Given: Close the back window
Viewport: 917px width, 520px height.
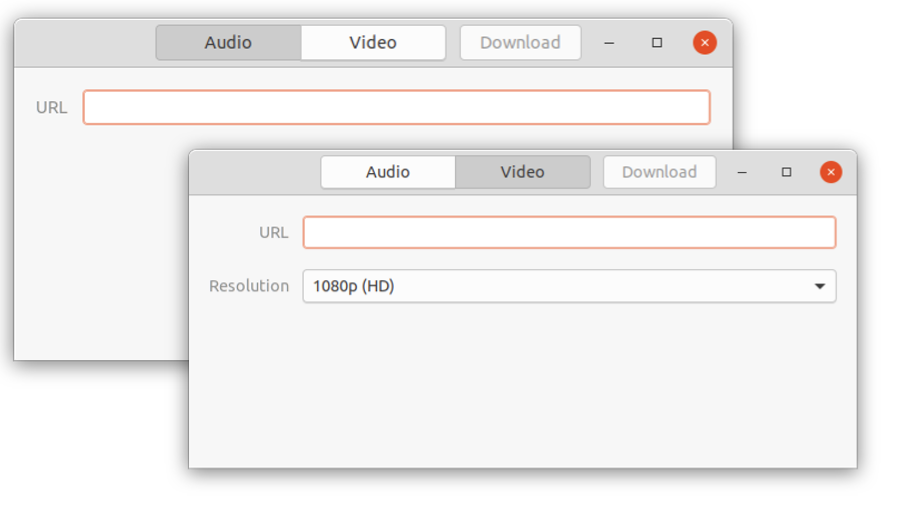Looking at the screenshot, I should coord(705,43).
